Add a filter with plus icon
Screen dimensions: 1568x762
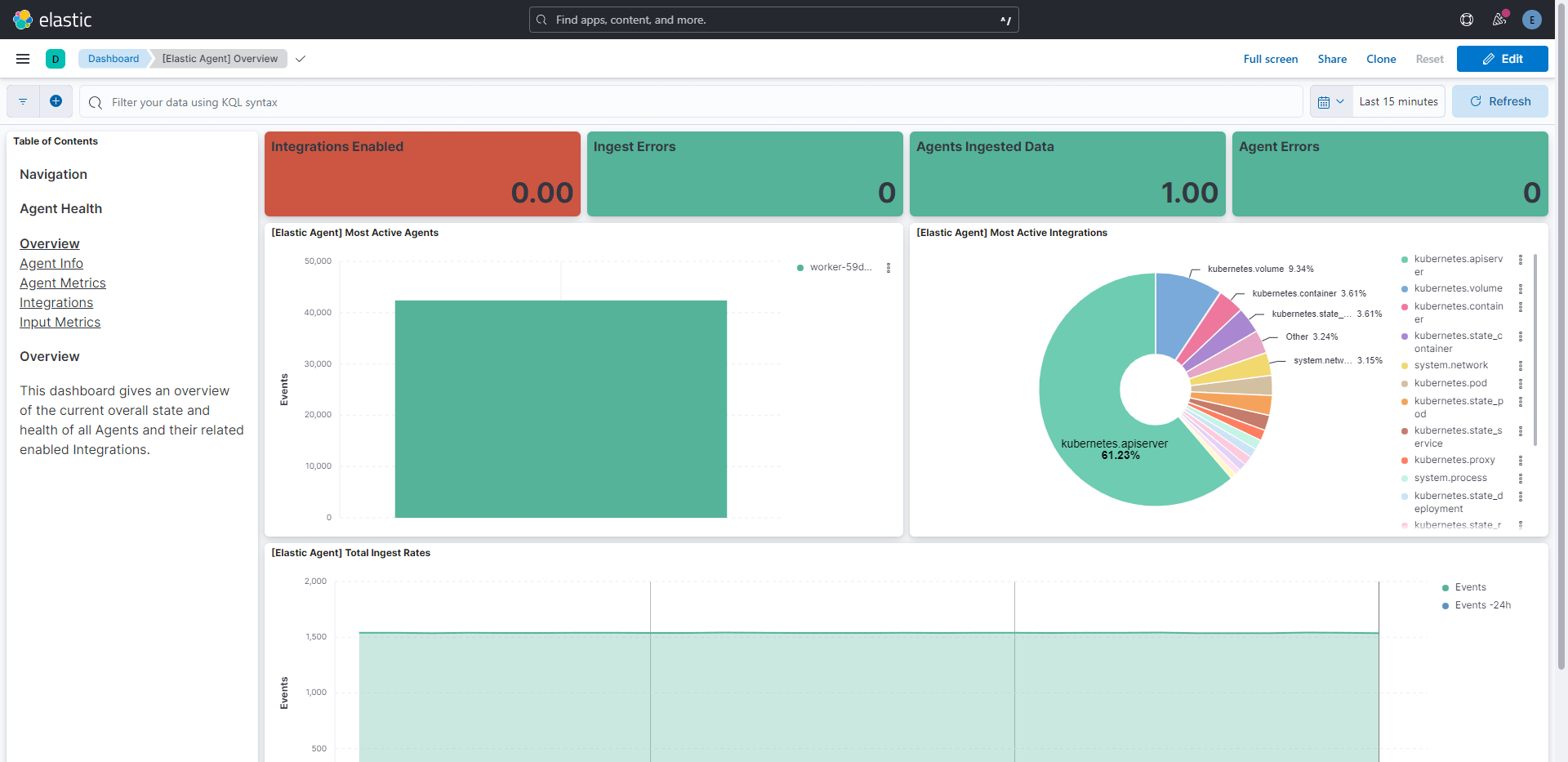point(56,101)
